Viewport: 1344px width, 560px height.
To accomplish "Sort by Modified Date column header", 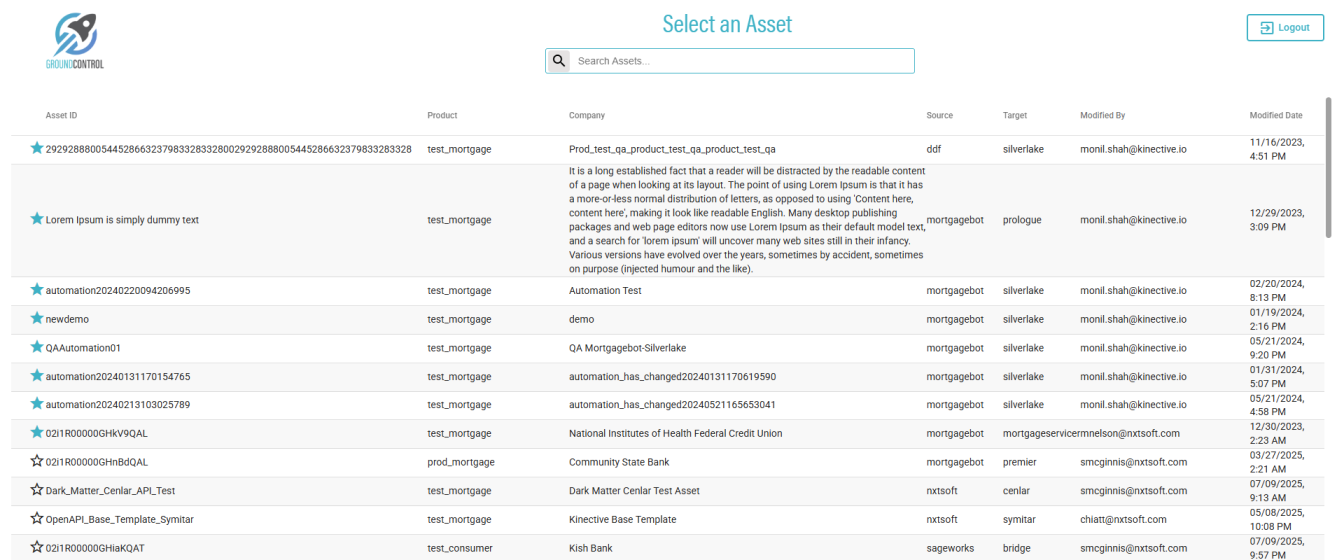I will pyautogui.click(x=1275, y=116).
